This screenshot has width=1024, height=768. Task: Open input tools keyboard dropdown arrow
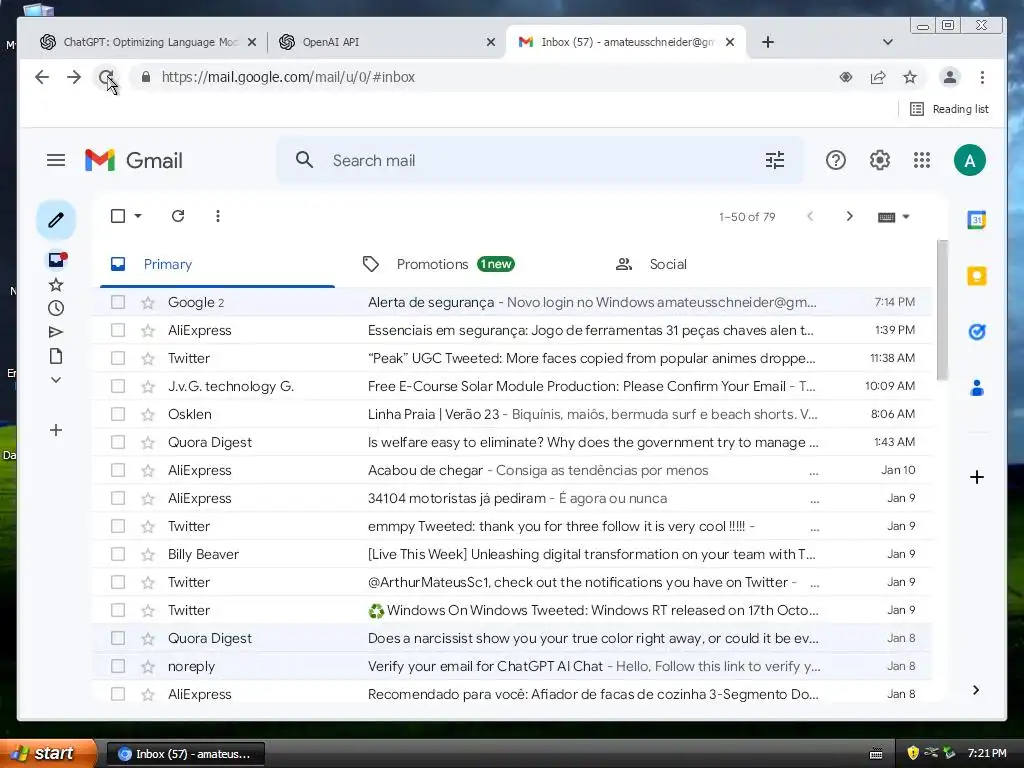(906, 217)
